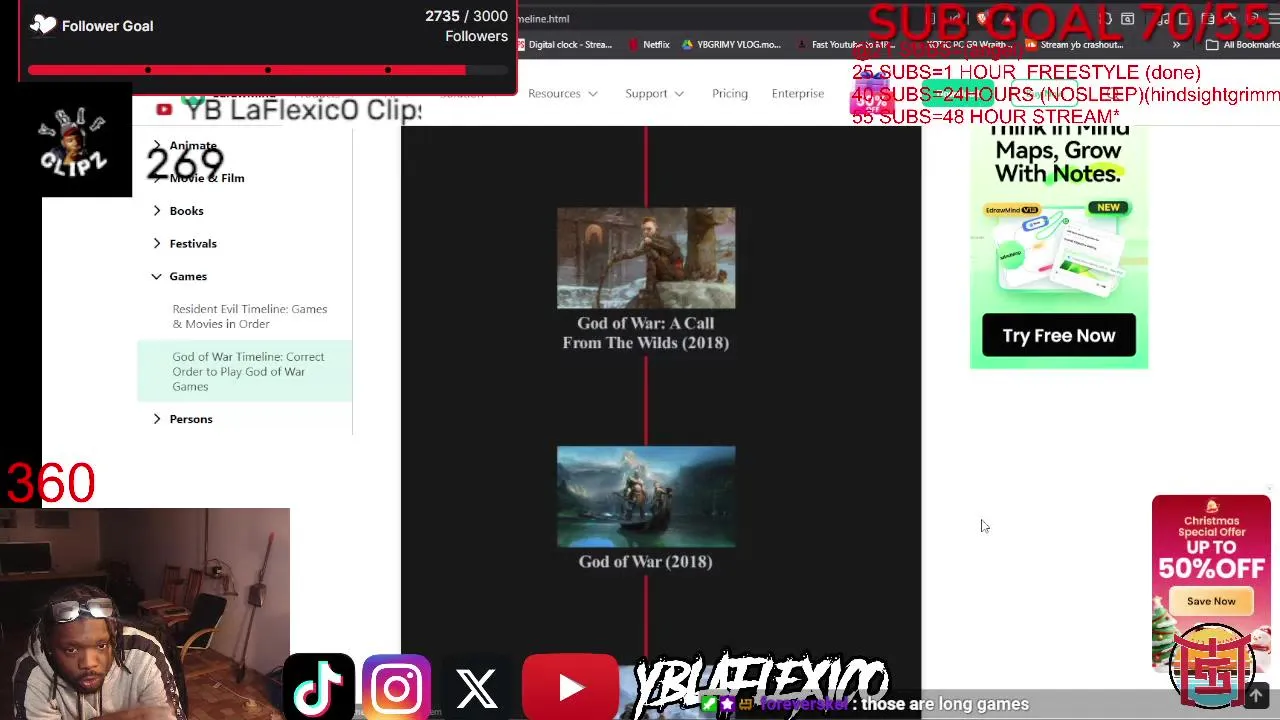
Task: Open Resident Evil Timeline sidebar link
Action: (x=250, y=316)
